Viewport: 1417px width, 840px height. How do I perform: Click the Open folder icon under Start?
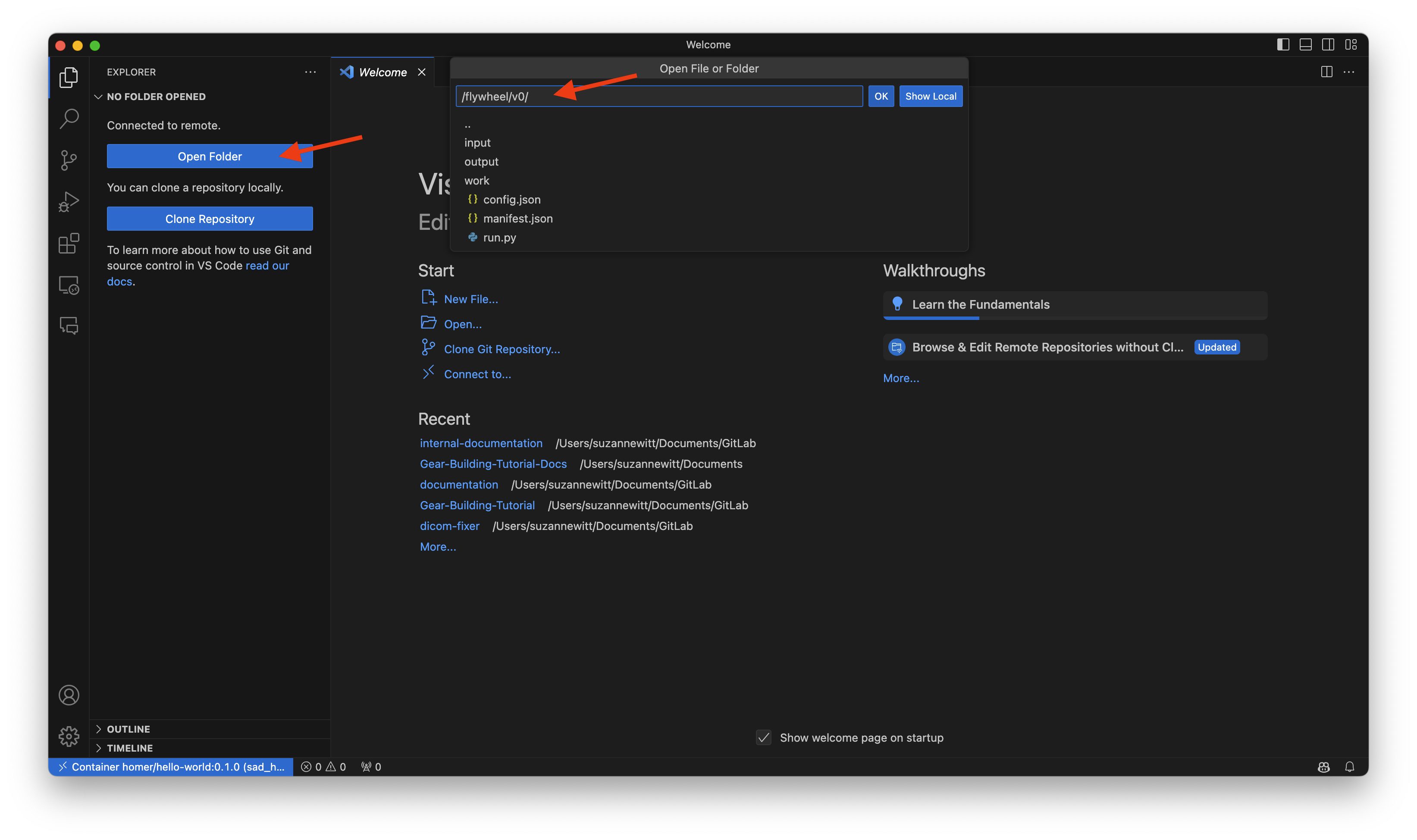point(428,323)
